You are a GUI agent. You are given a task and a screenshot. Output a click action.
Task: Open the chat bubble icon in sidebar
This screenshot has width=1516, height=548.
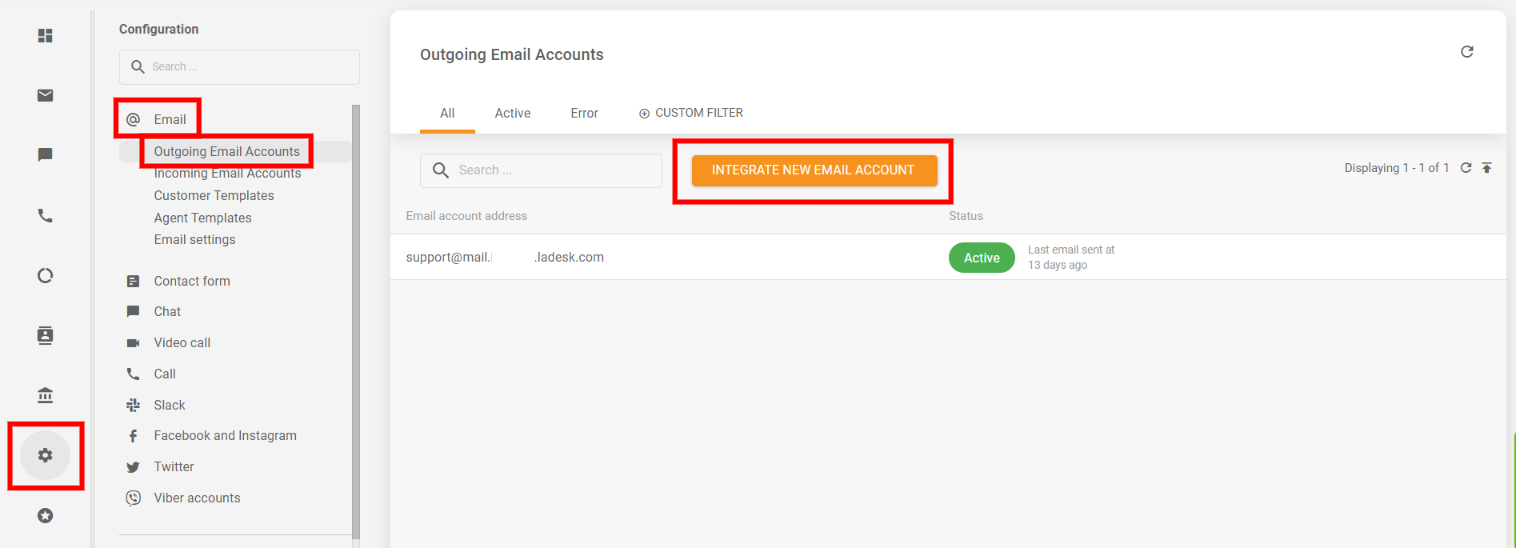45,156
